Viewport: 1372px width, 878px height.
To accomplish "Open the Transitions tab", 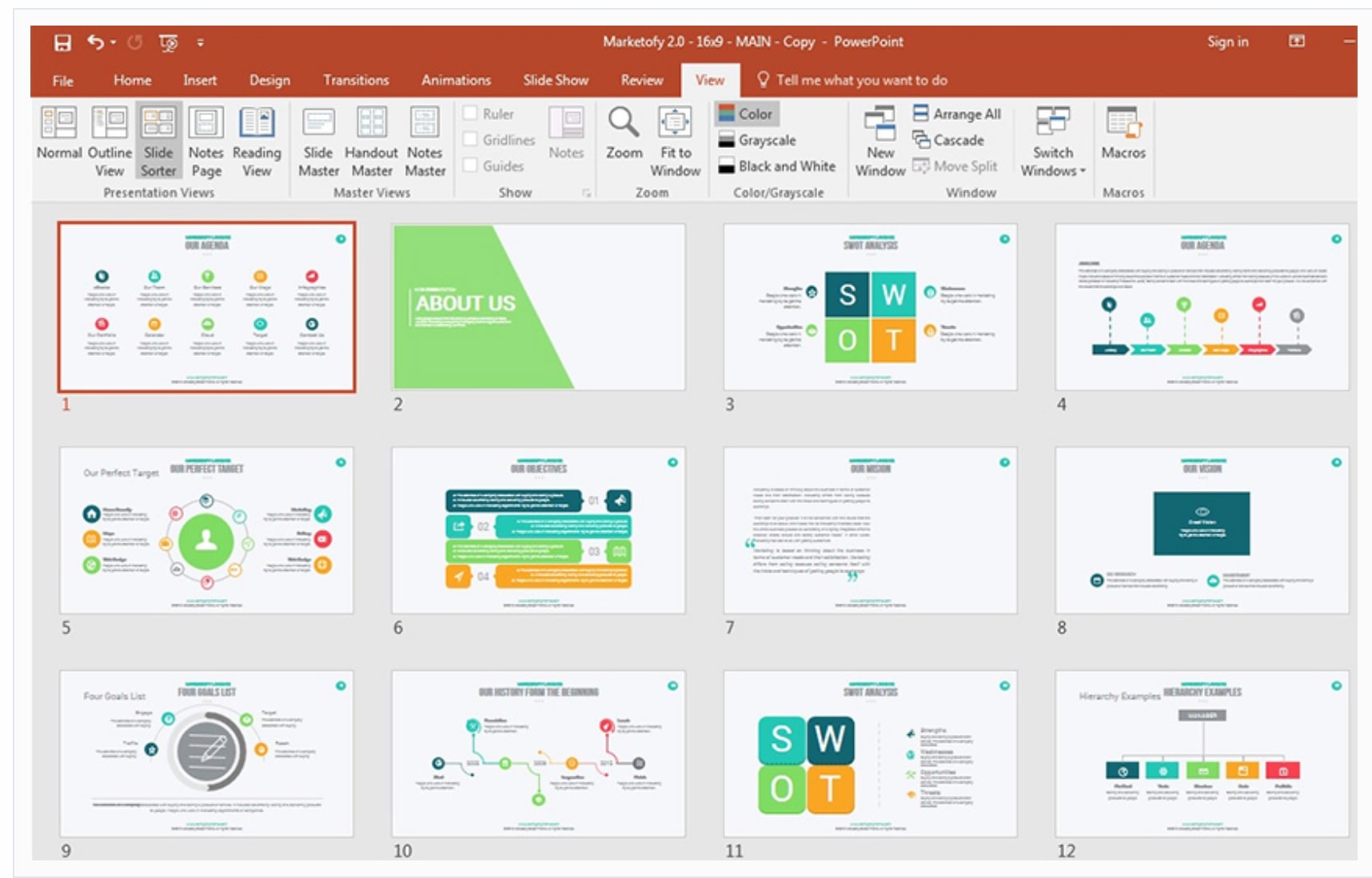I will coord(356,80).
